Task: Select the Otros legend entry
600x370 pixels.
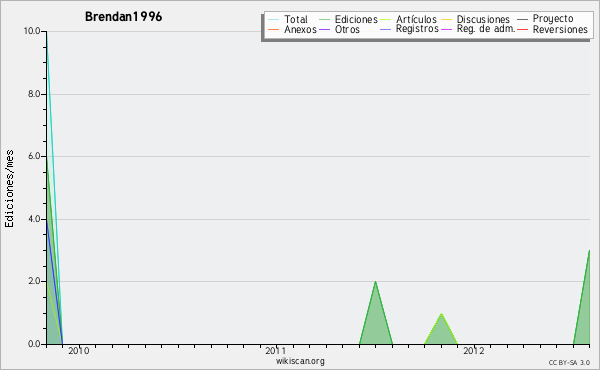Action: (x=339, y=29)
